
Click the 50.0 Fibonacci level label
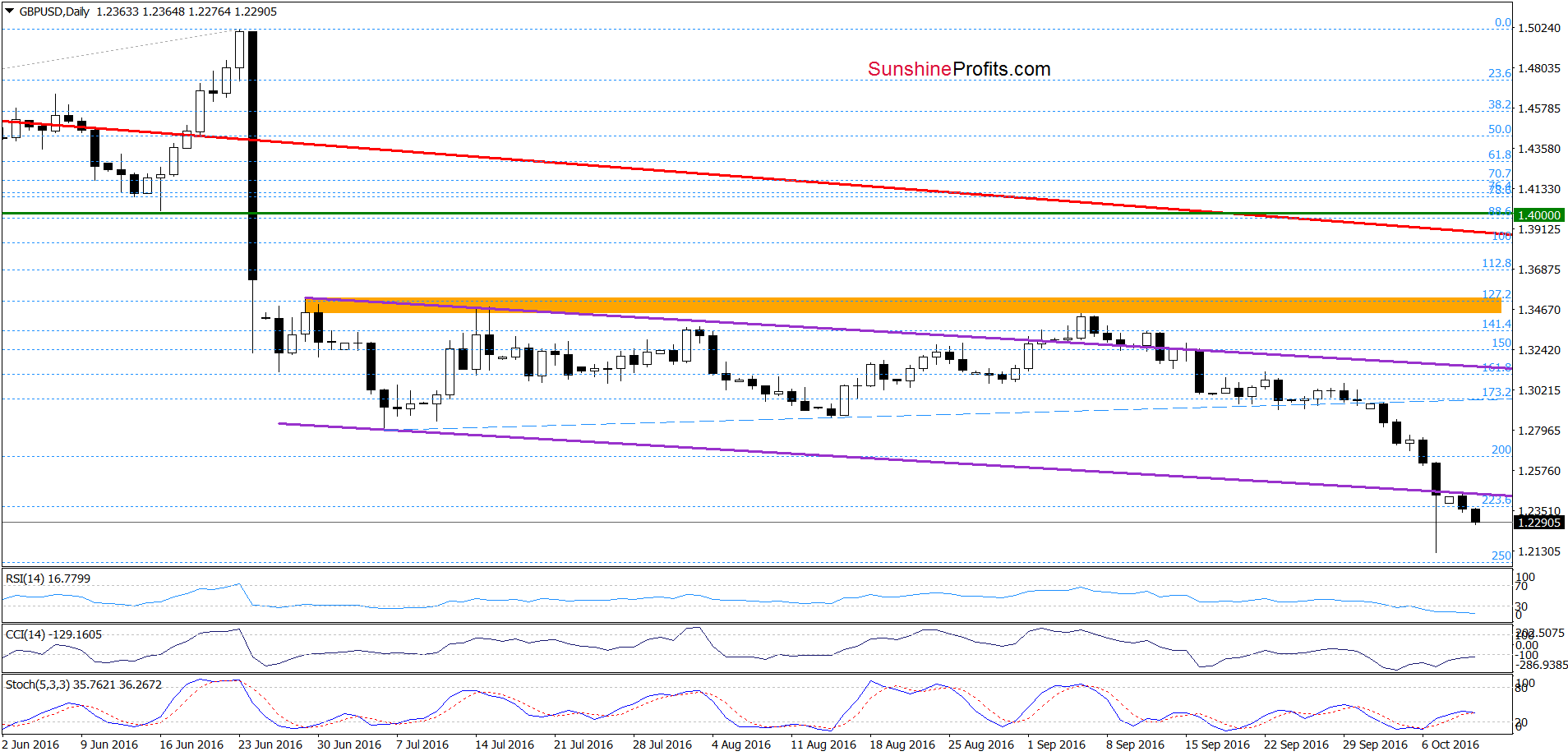[x=1500, y=129]
